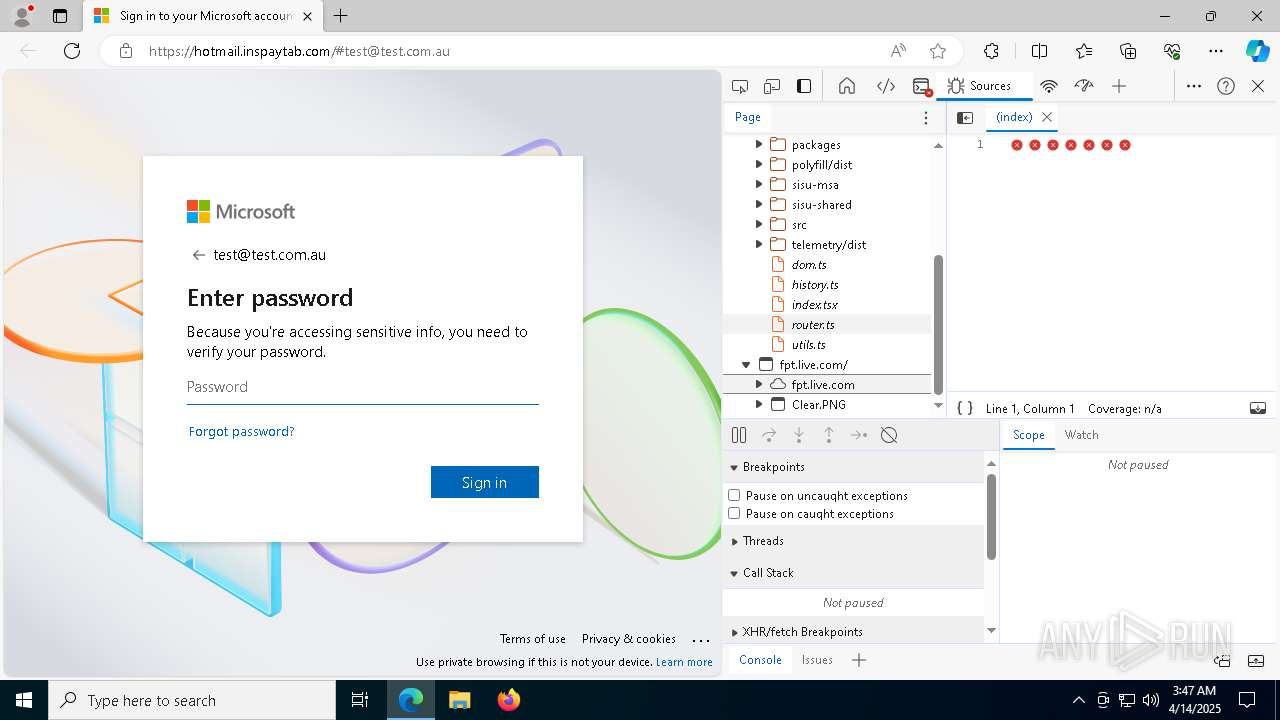The width and height of the screenshot is (1280, 720).
Task: Collapse the Breakpoints section
Action: coord(734,467)
